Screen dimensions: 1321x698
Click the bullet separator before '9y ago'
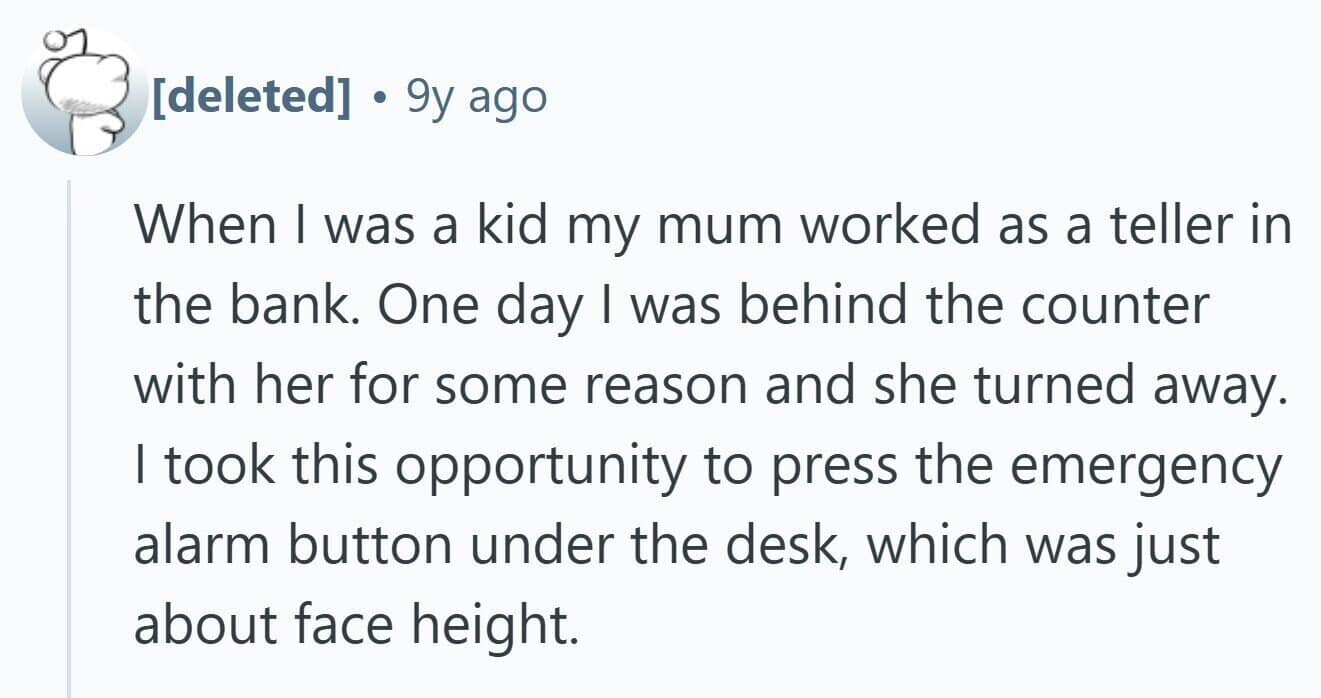pos(379,98)
